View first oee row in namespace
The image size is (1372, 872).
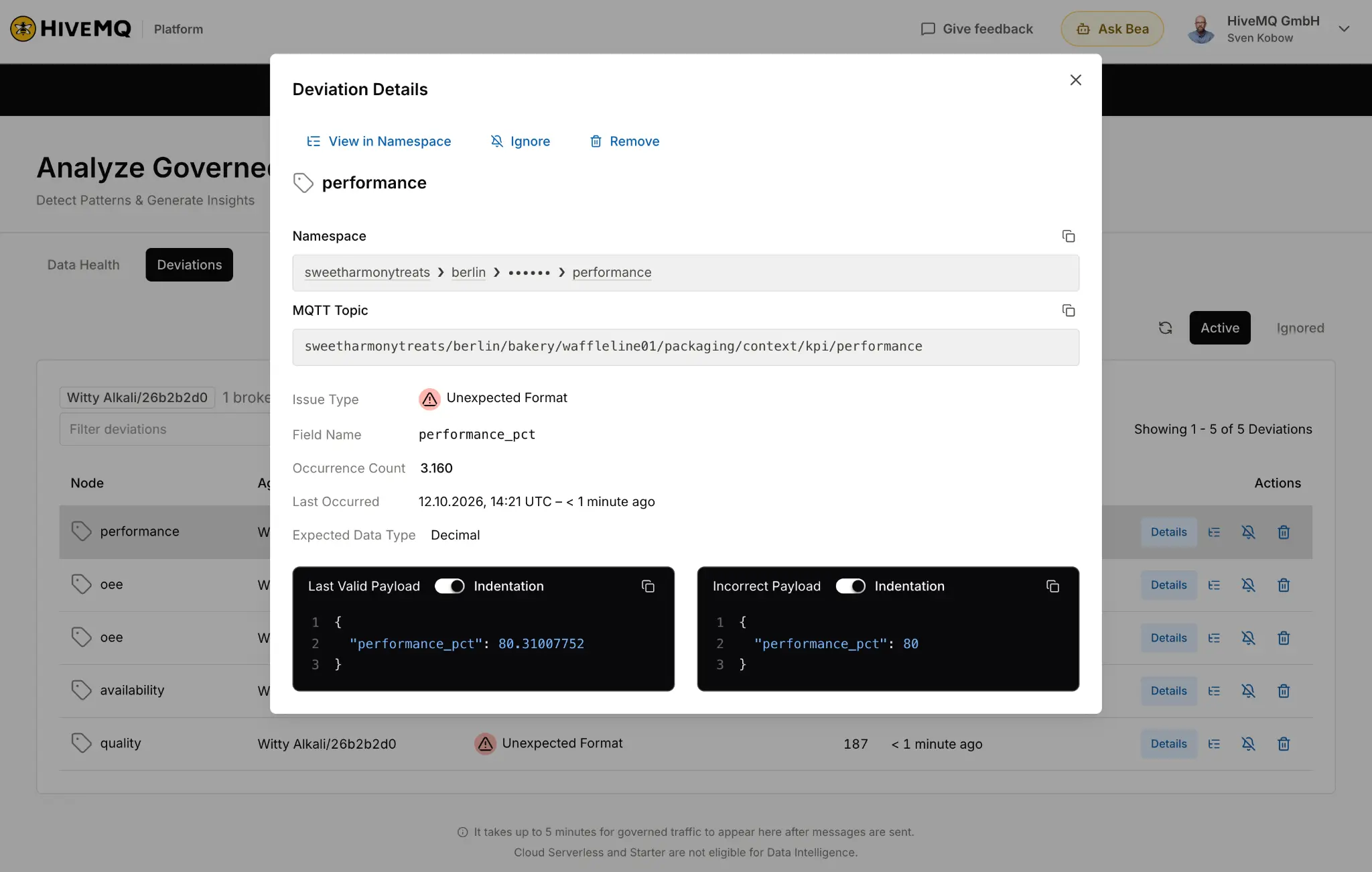1214,585
